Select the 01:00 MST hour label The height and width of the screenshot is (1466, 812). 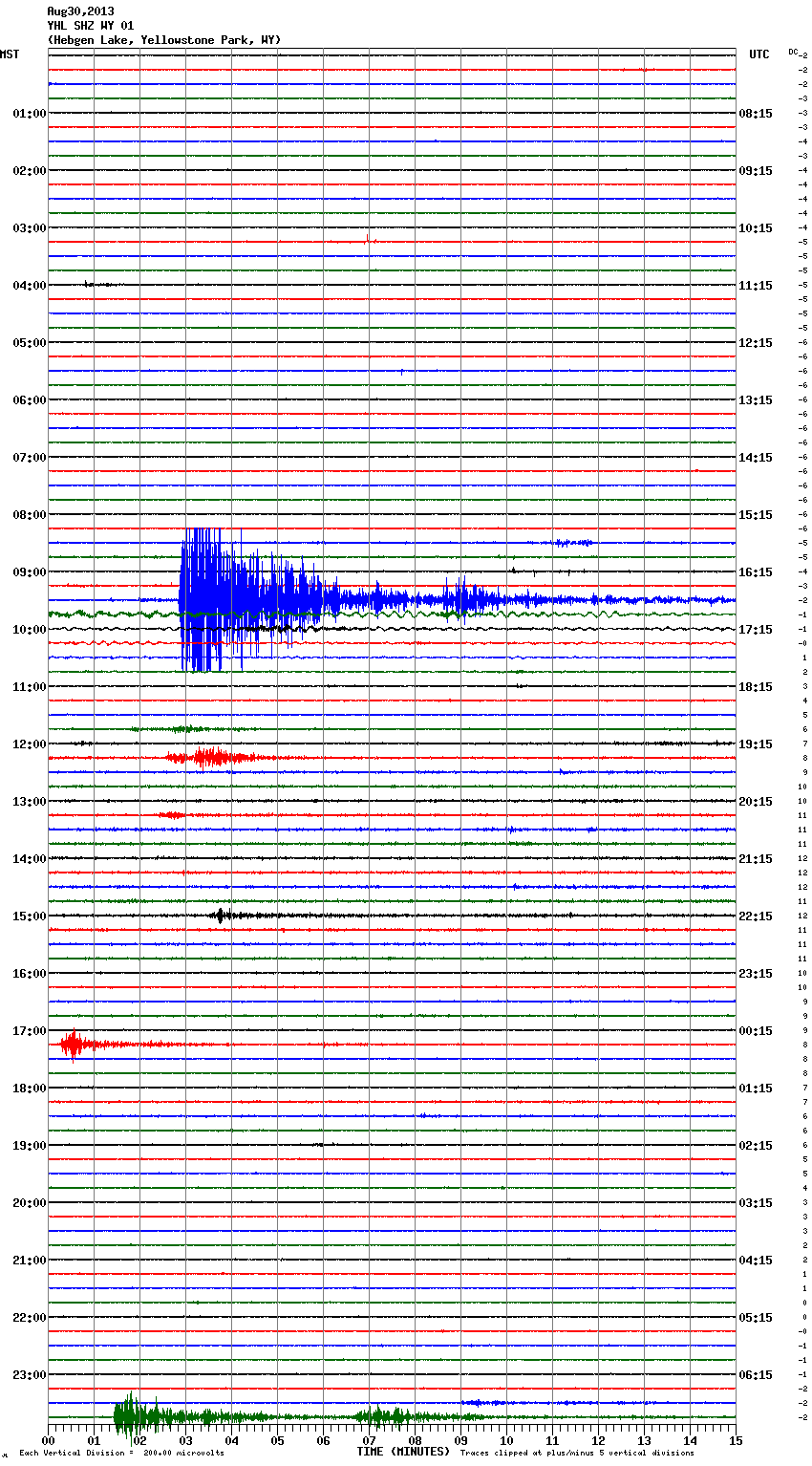point(30,114)
